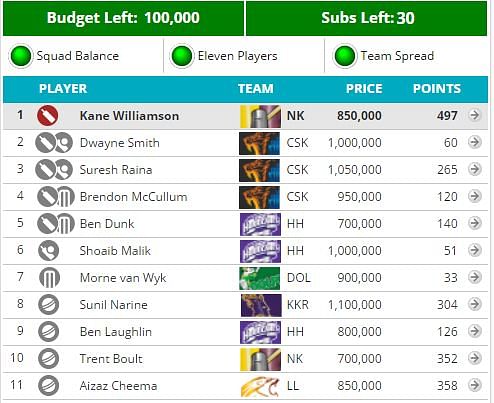Screen dimensions: 494x403
Task: Click the all-rounder icon beside Shoaib Malik
Action: click(49, 251)
